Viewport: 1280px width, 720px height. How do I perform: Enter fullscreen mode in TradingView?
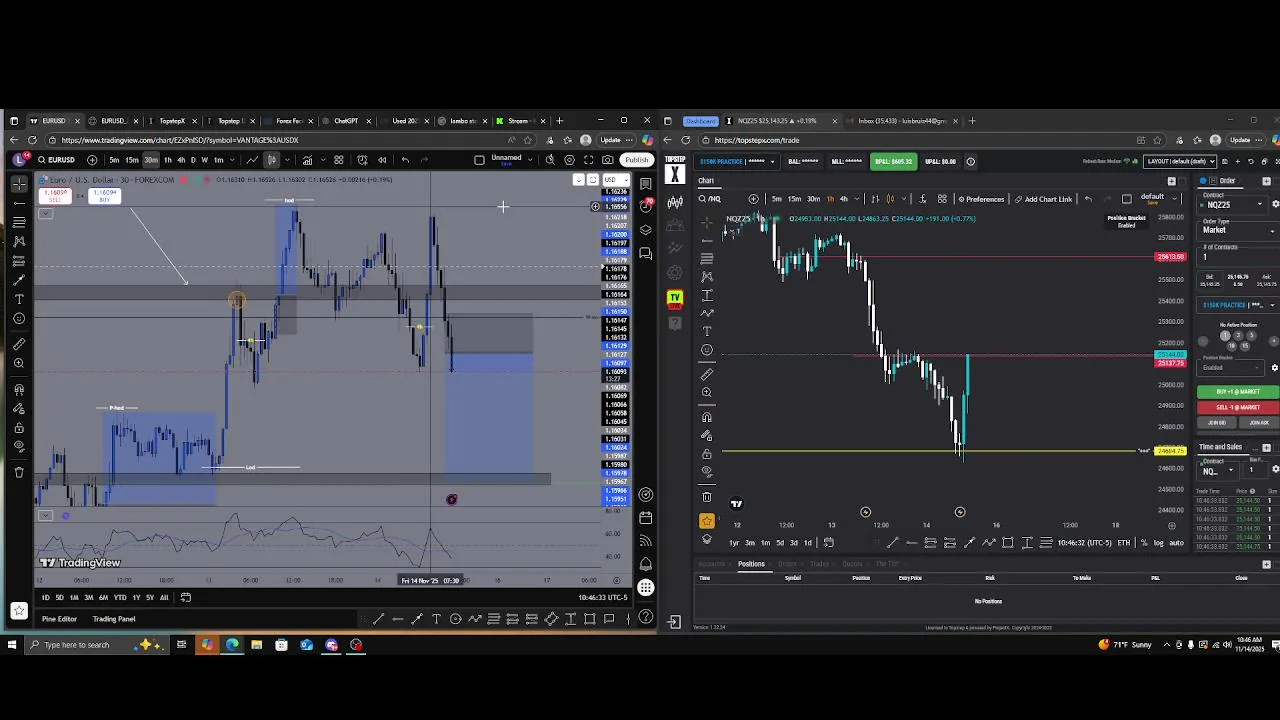point(589,160)
